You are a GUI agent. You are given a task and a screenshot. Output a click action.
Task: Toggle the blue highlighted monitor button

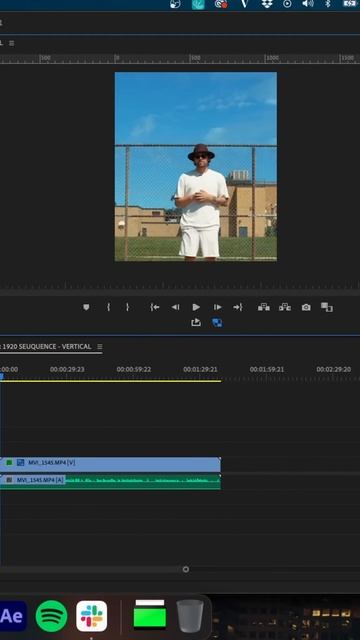tap(217, 323)
